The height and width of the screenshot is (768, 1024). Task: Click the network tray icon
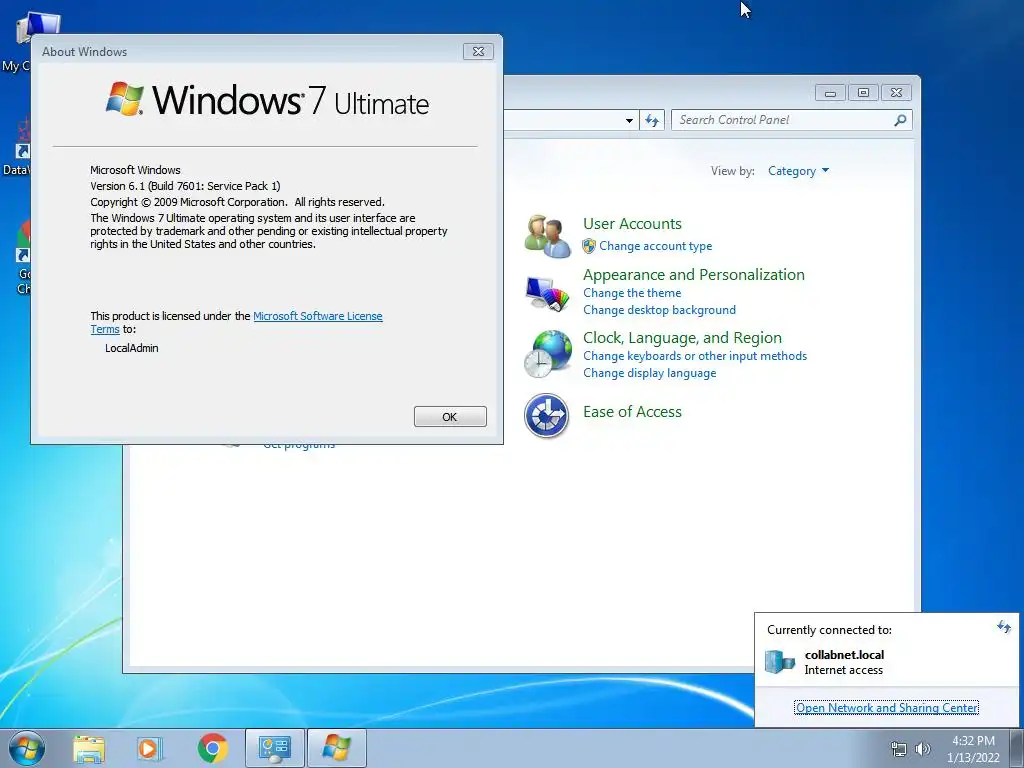[x=899, y=750]
